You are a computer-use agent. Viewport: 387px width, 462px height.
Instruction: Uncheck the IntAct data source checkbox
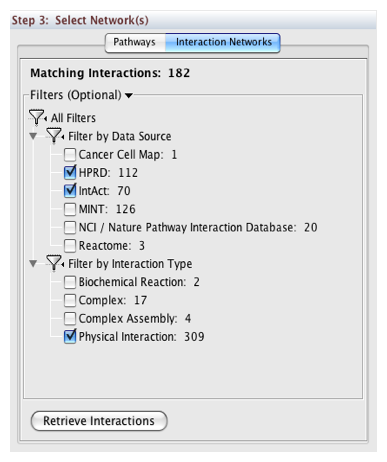coord(70,191)
